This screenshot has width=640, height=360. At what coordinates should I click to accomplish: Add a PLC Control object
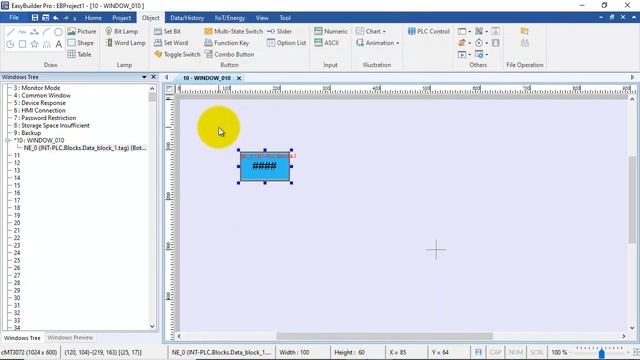coord(429,31)
